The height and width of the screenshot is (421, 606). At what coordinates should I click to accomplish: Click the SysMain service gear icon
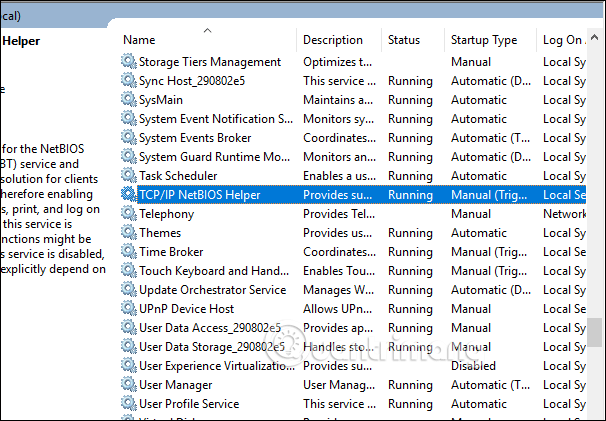click(x=128, y=100)
